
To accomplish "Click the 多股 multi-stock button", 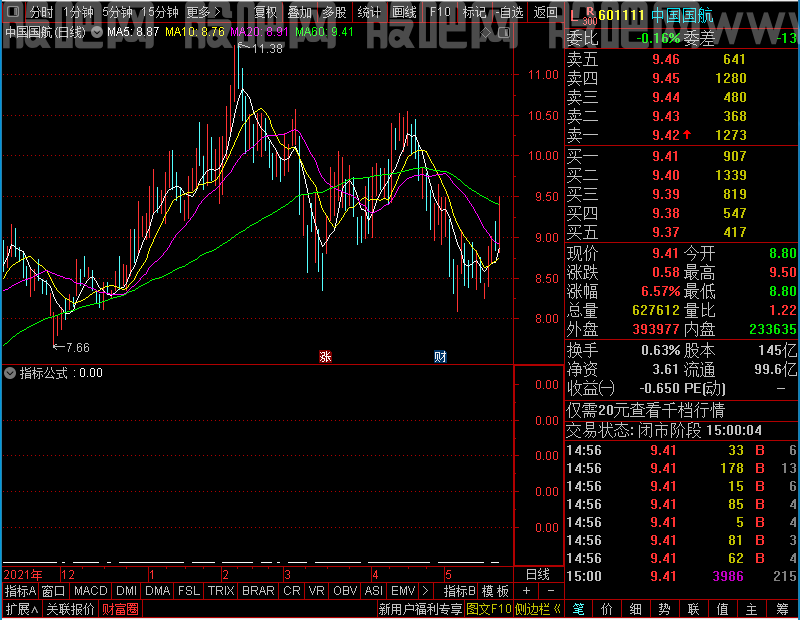I will [334, 12].
